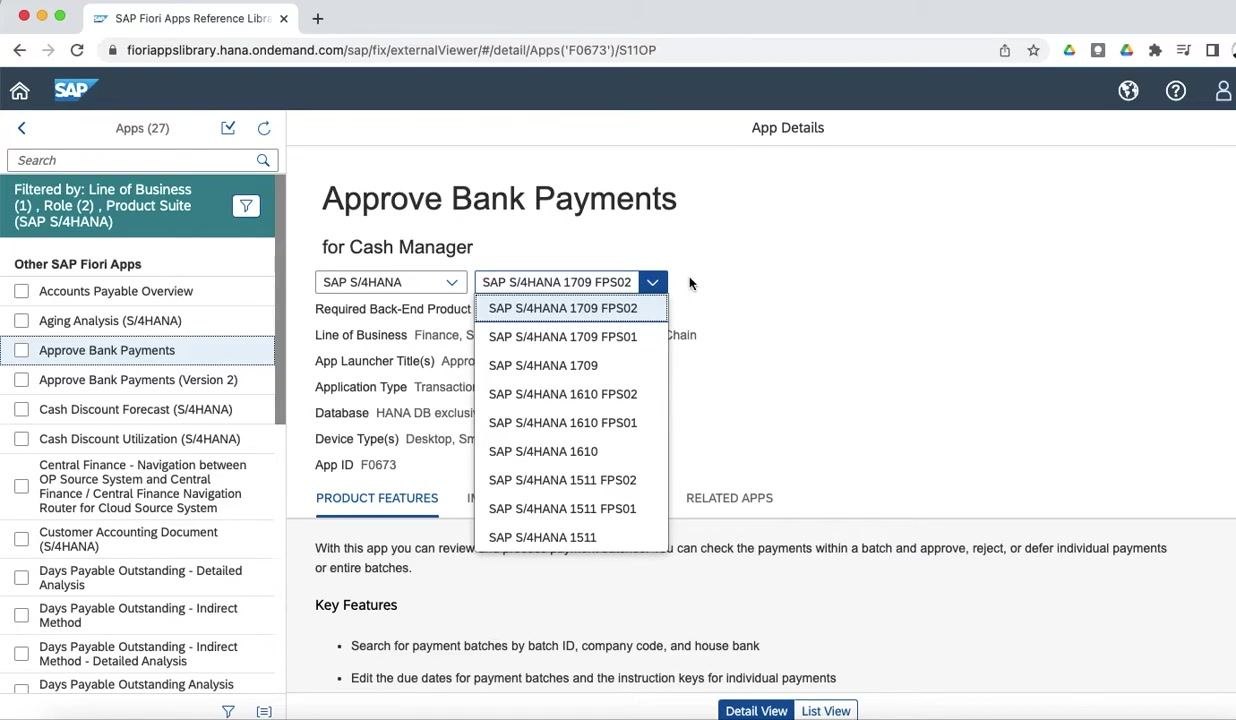Tick checkbox for Aging Analysis (S/4HANA)
This screenshot has width=1236, height=720.
coord(22,321)
